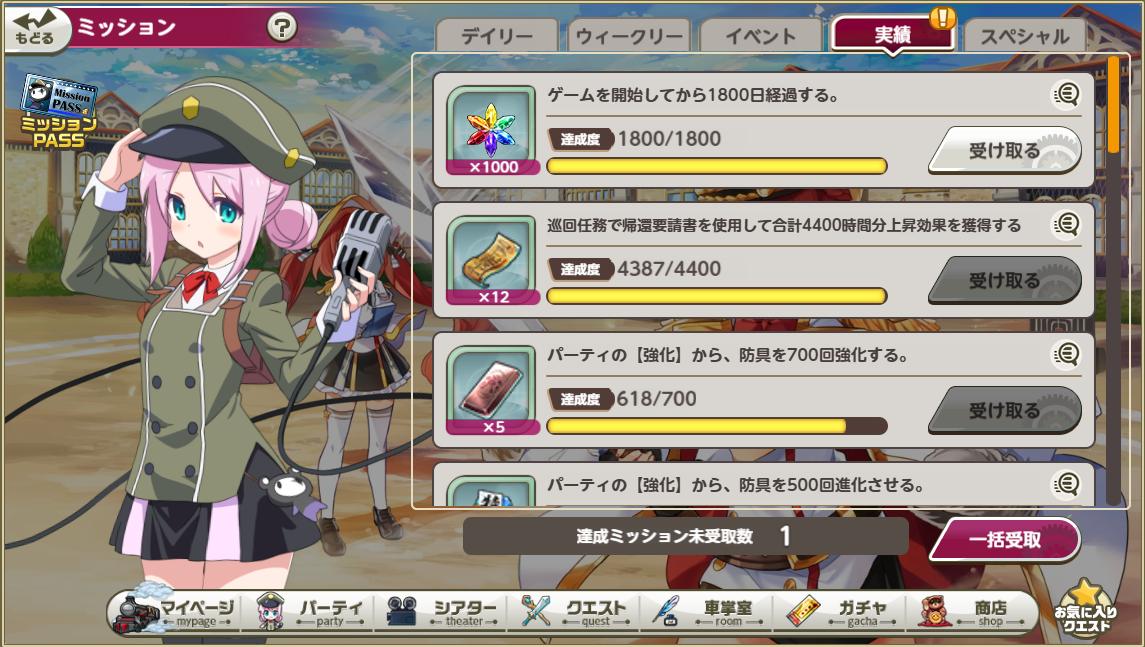Tap the rainbow crystal x1000 reward icon
The image size is (1145, 647).
[x=492, y=131]
